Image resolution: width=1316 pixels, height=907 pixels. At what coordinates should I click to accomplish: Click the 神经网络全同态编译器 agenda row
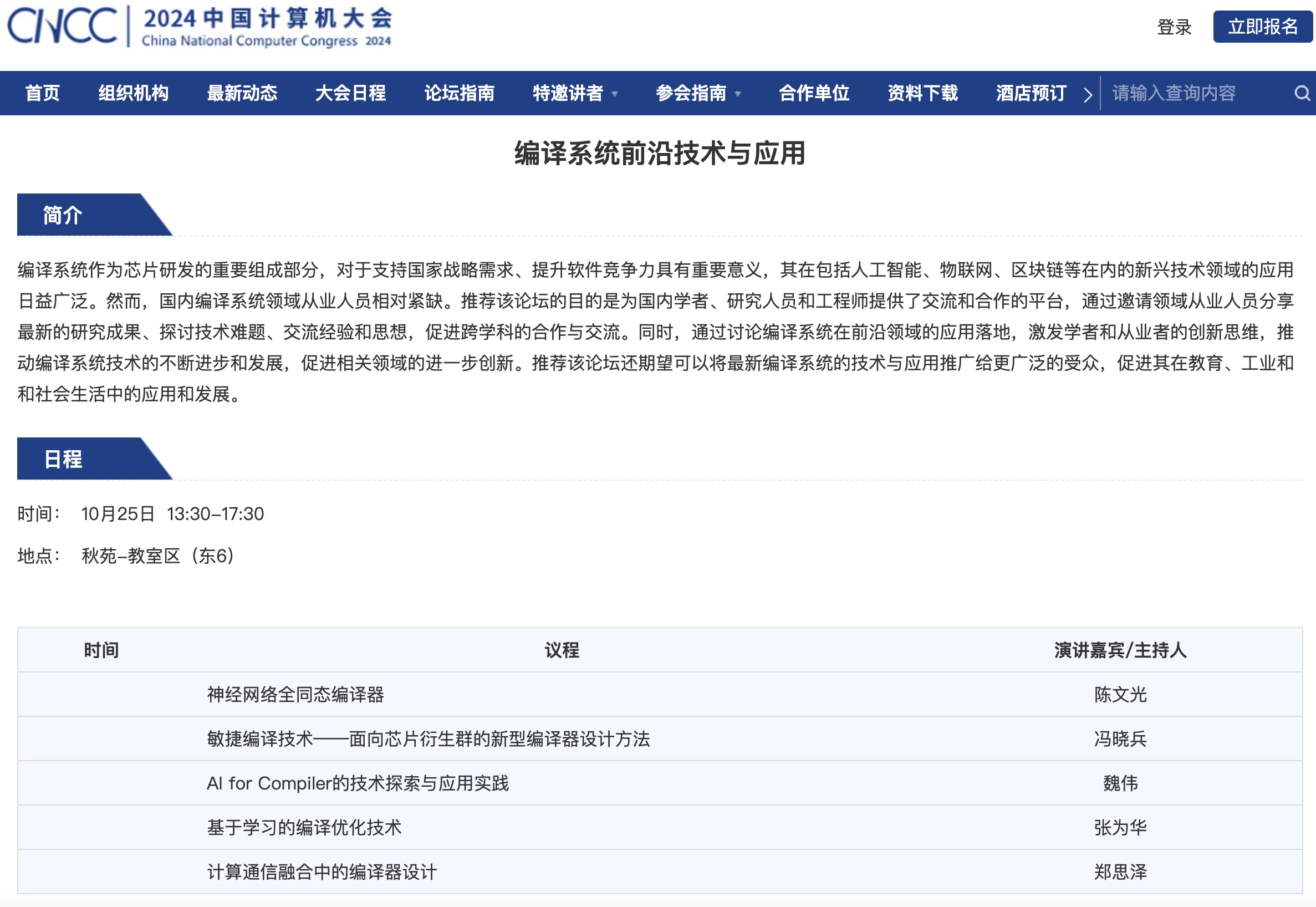coord(295,695)
